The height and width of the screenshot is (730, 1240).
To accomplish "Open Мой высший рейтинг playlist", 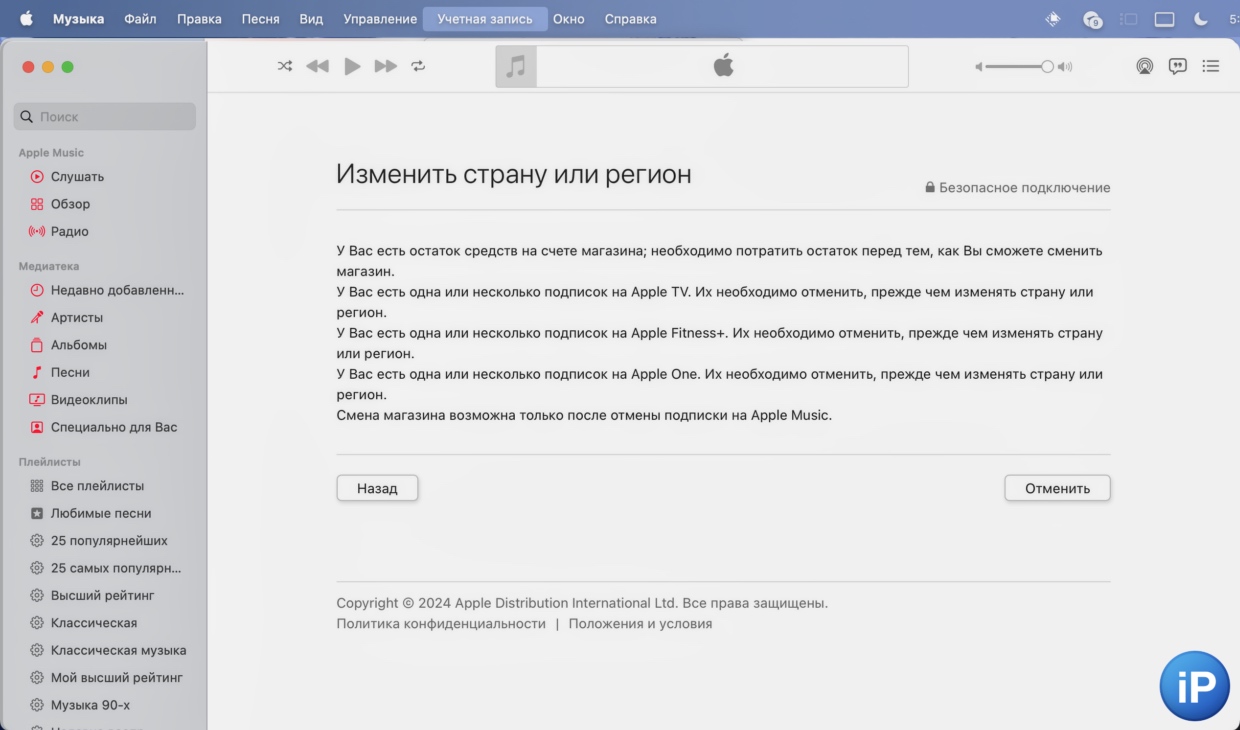I will (105, 678).
